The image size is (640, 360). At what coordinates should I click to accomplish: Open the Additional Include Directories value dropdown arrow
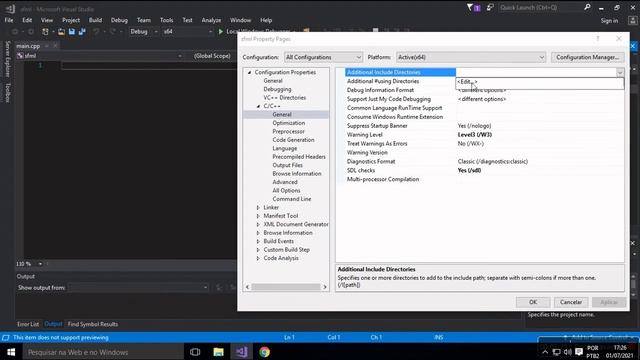coord(620,72)
